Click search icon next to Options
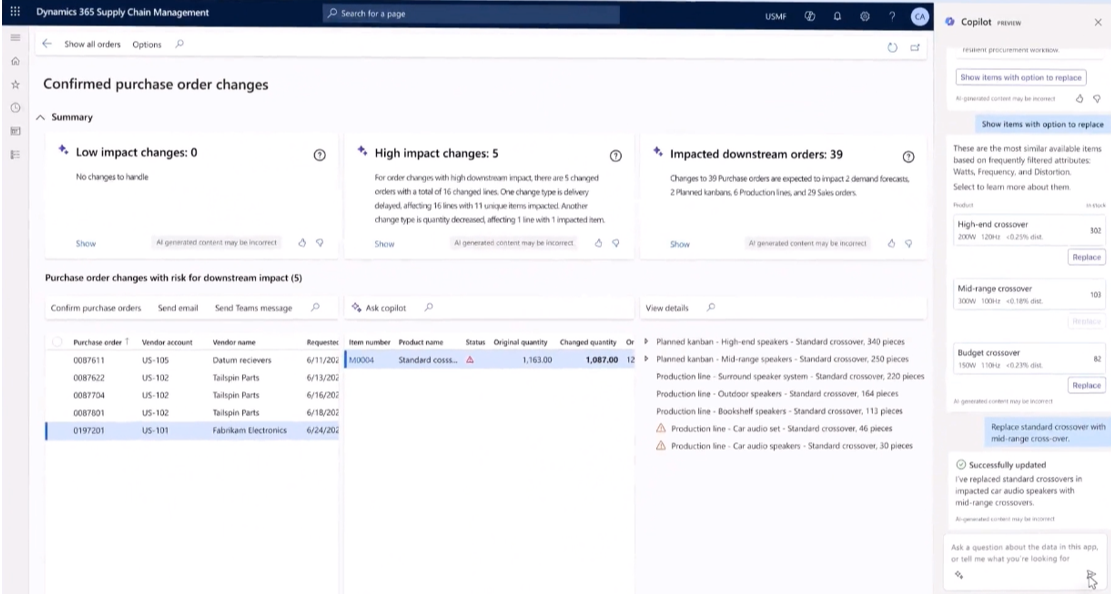 point(179,44)
